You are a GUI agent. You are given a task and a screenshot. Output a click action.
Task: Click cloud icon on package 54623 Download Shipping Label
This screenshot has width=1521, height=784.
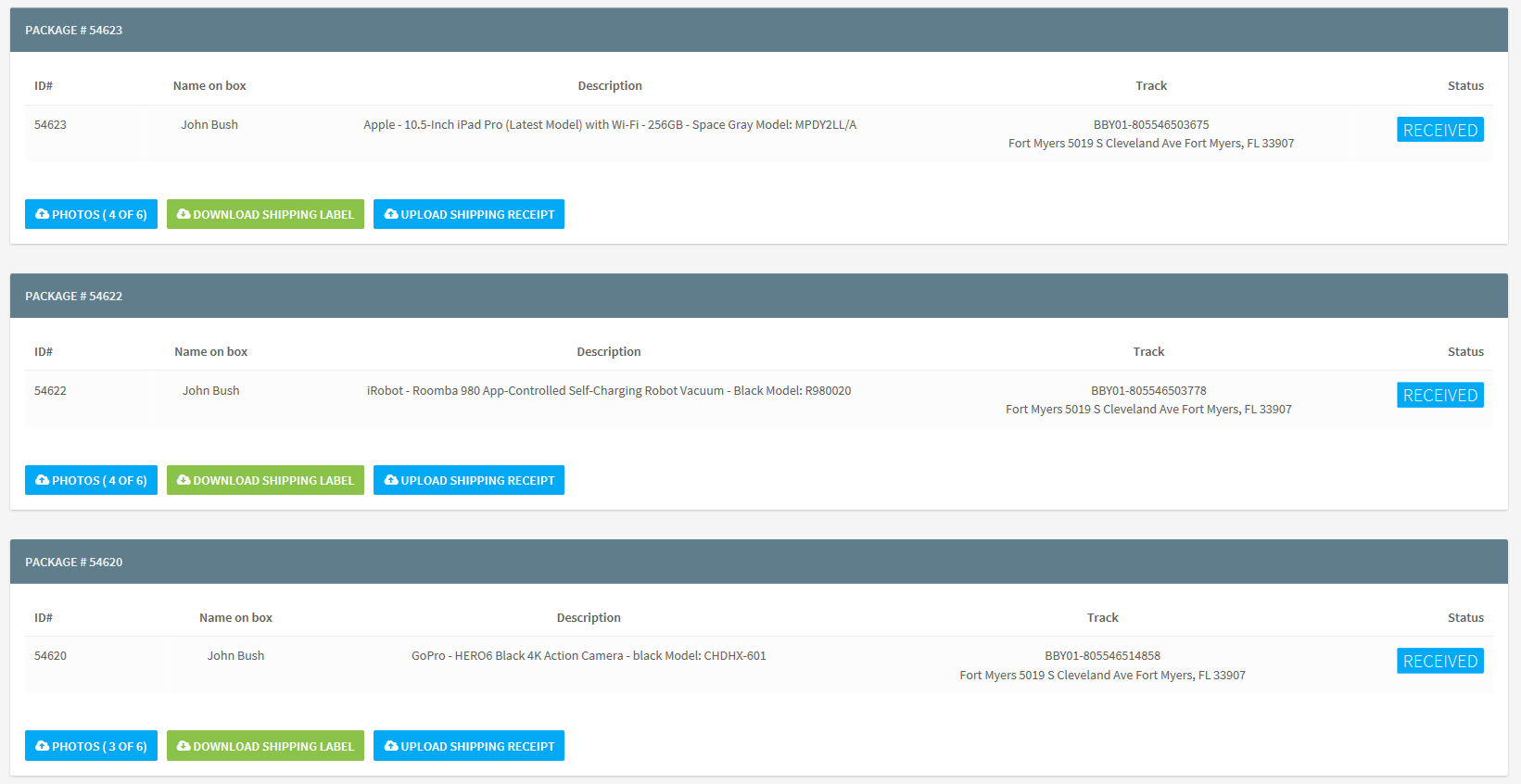tap(184, 214)
